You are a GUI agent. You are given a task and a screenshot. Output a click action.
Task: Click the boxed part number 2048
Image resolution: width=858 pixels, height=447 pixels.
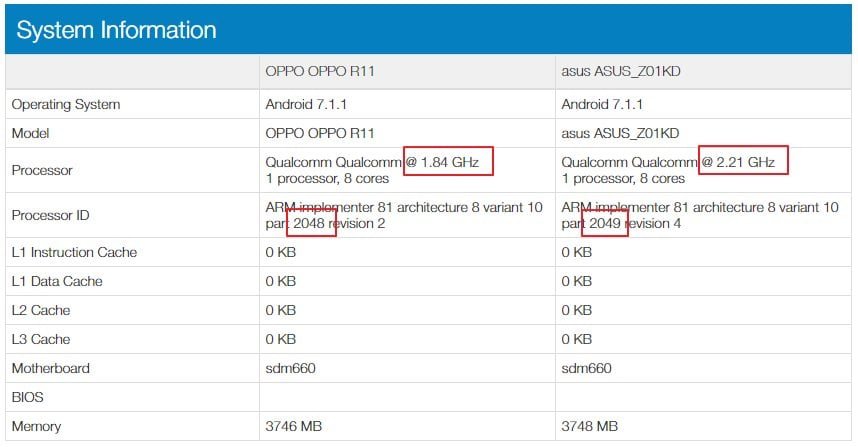[311, 223]
